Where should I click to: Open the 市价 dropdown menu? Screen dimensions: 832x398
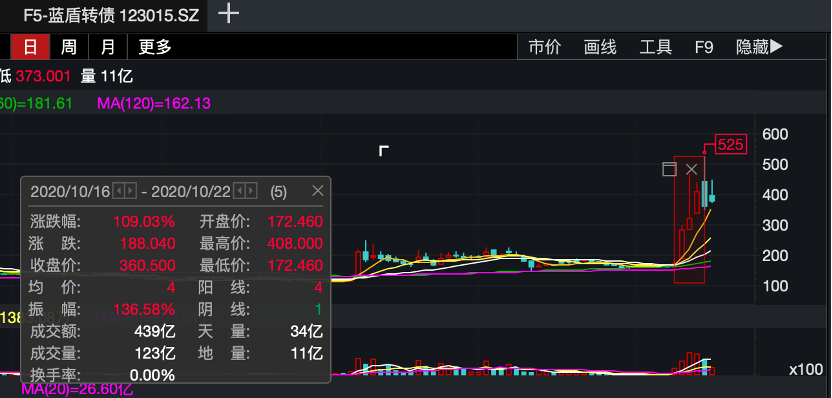[x=545, y=47]
